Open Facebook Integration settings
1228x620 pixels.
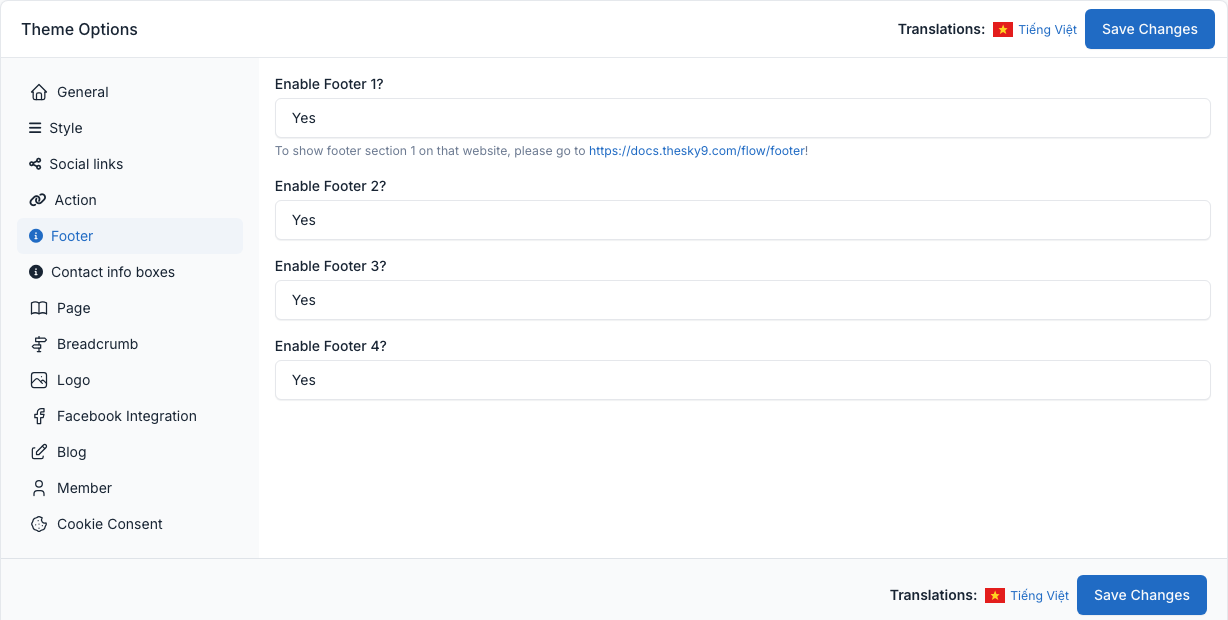tap(130, 416)
